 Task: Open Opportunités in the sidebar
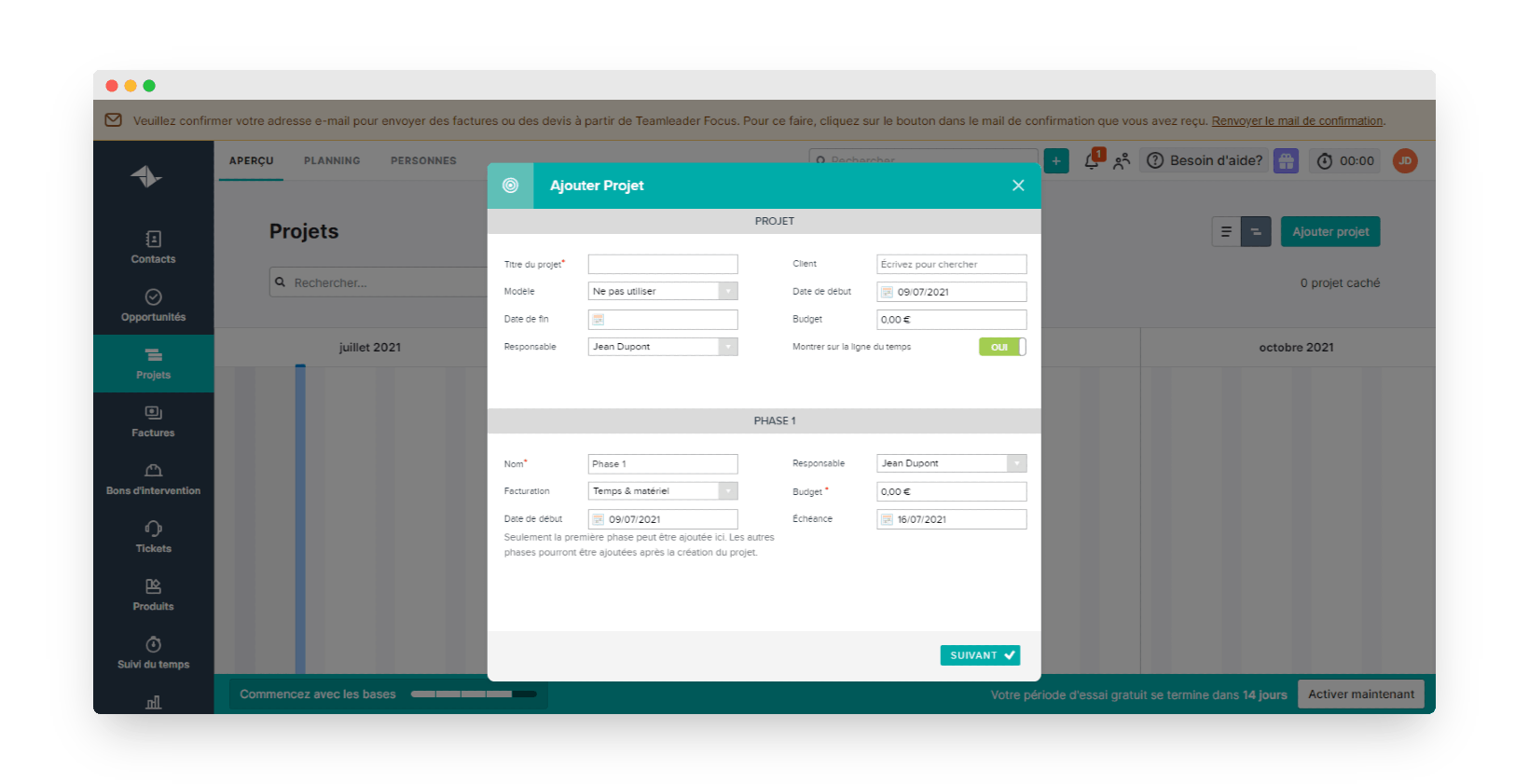(x=153, y=305)
